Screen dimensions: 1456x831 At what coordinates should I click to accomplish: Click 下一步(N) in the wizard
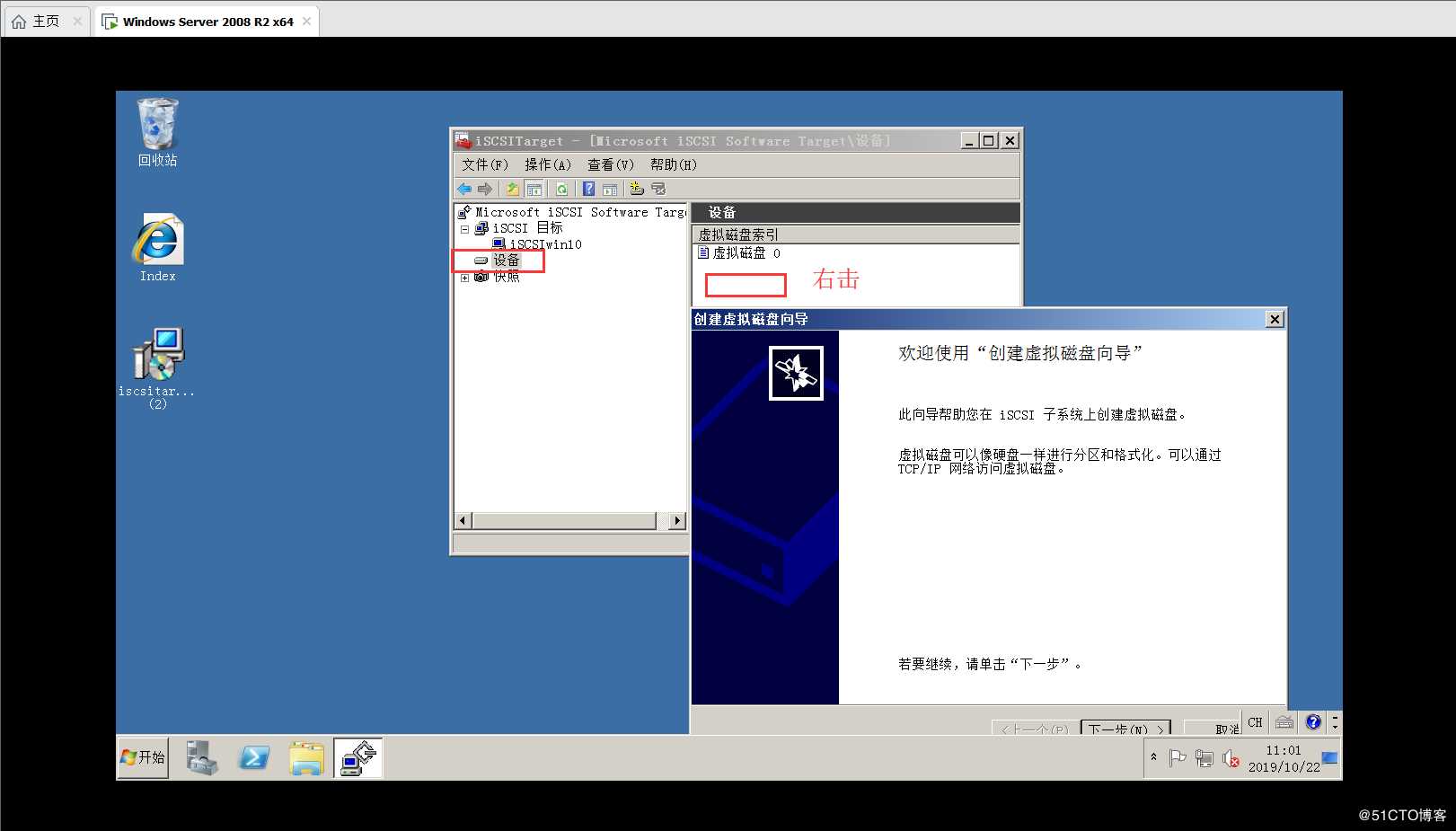(1126, 728)
